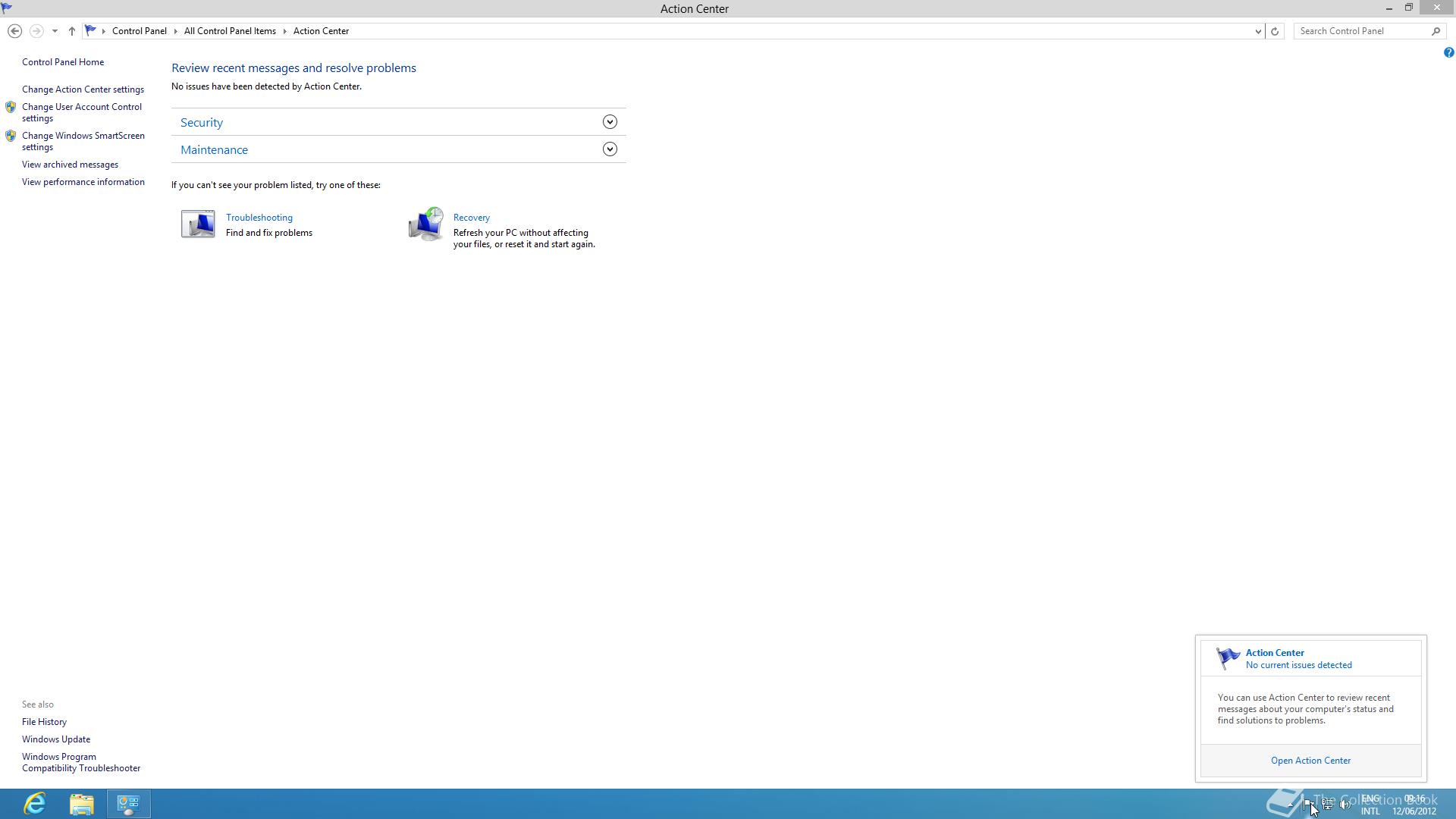The image size is (1456, 819).
Task: Click the Refresh address bar button
Action: [x=1275, y=31]
